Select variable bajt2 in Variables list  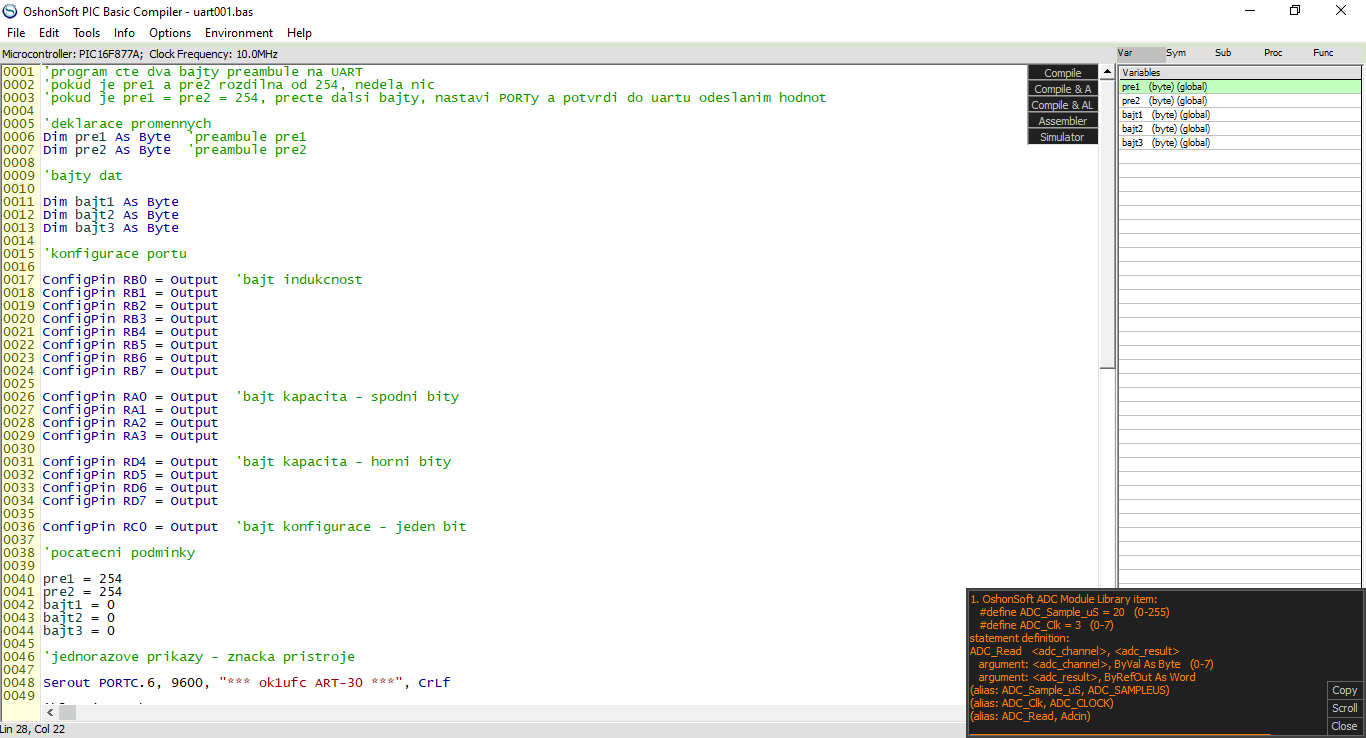(1166, 129)
